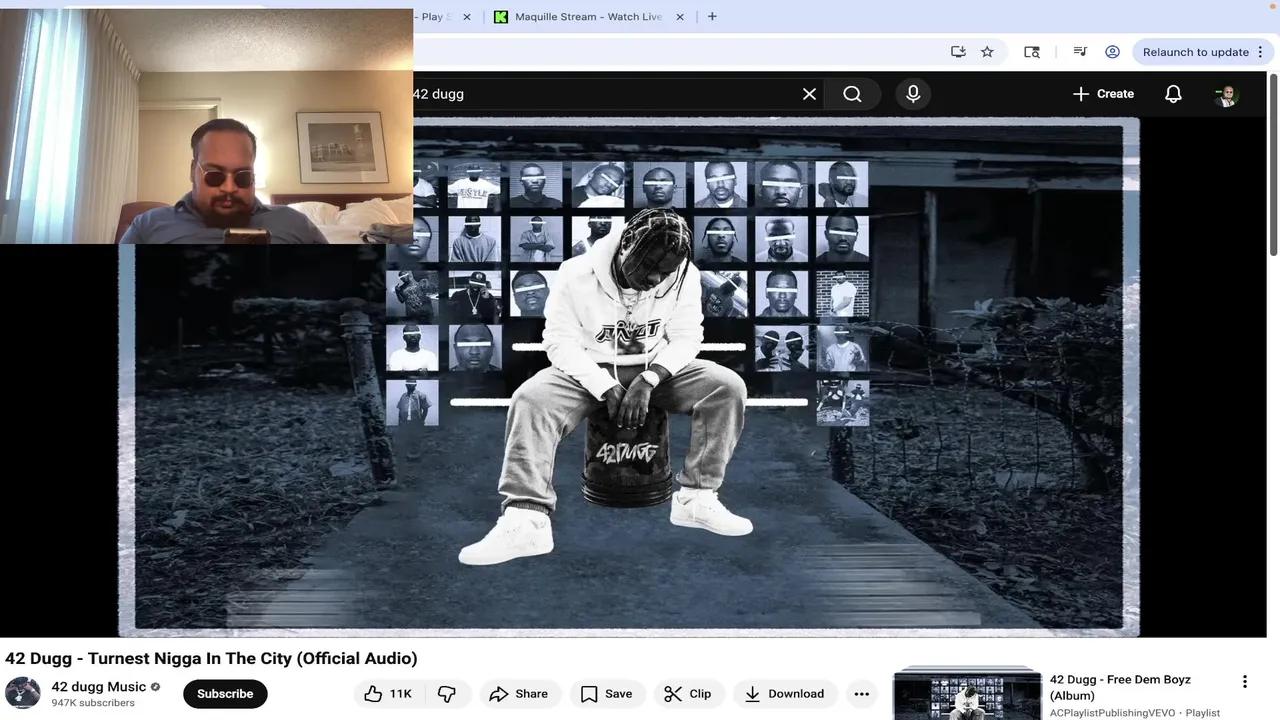Click the 947K subscribers text
Screen dimensions: 1280x720
pos(93,703)
